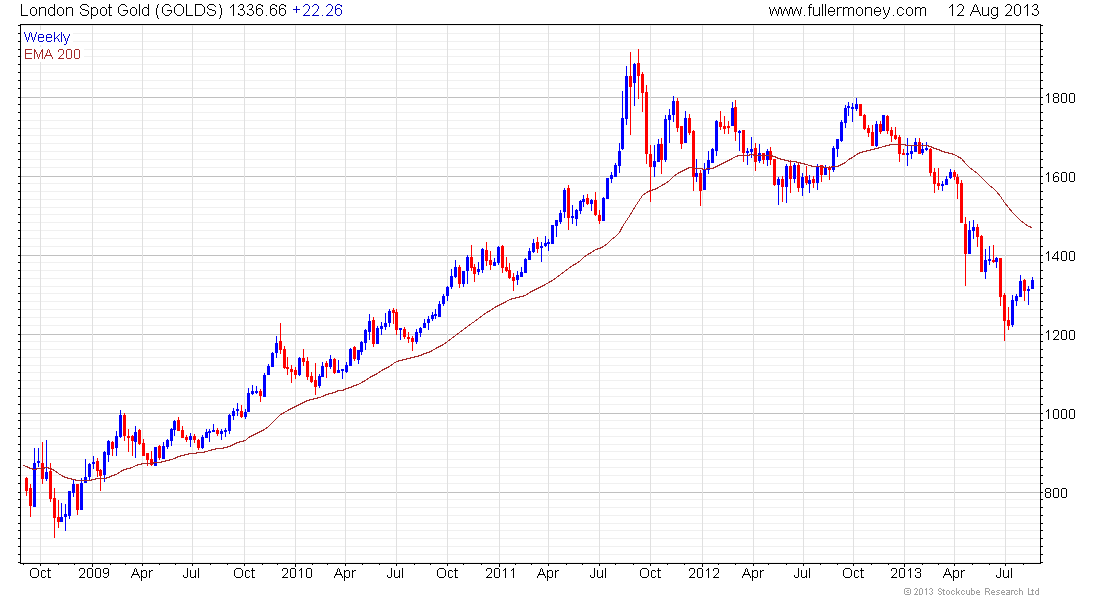Click the Stockcube Research Ltd copyright text
The width and height of the screenshot is (1100, 600).
(972, 592)
